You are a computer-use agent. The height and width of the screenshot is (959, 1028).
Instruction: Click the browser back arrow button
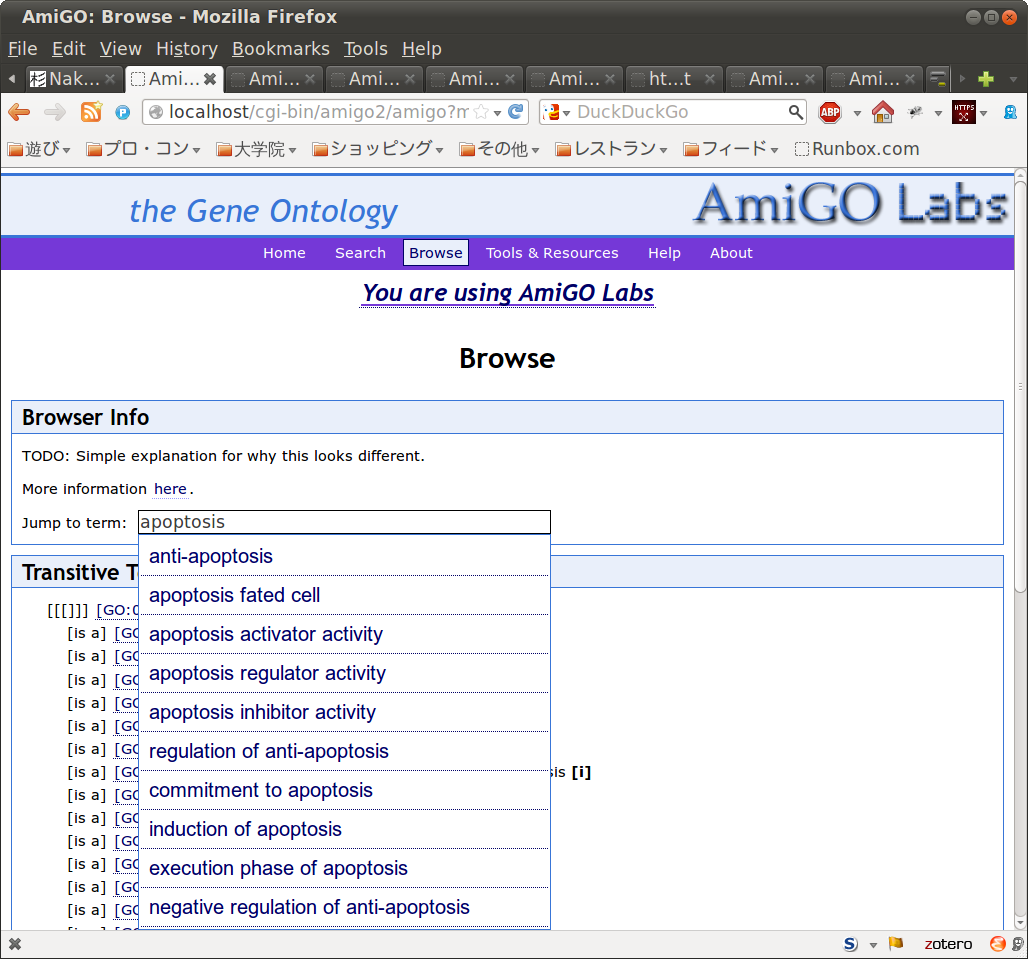point(19,112)
